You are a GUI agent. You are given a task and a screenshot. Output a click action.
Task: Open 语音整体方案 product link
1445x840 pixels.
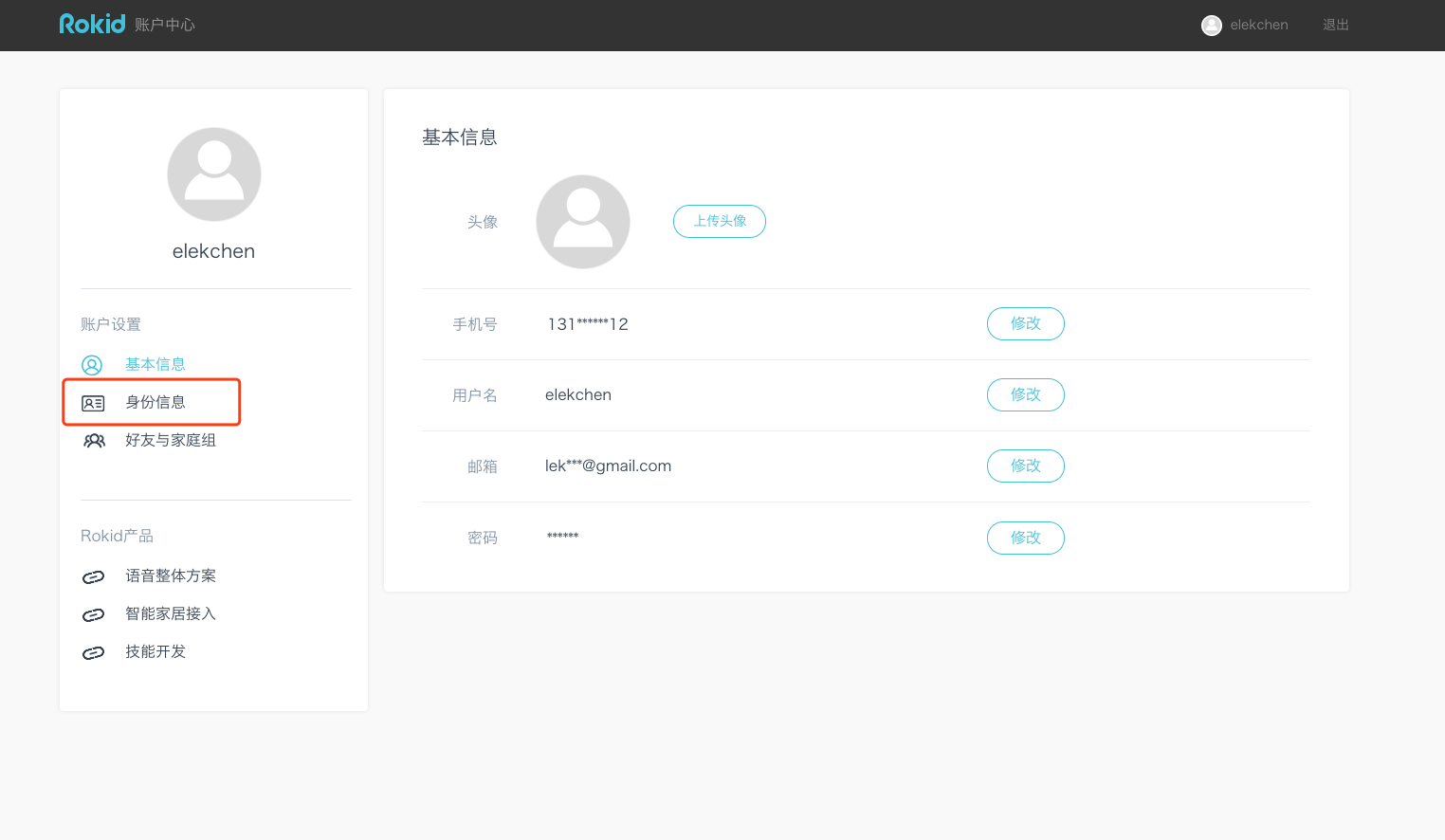point(171,575)
